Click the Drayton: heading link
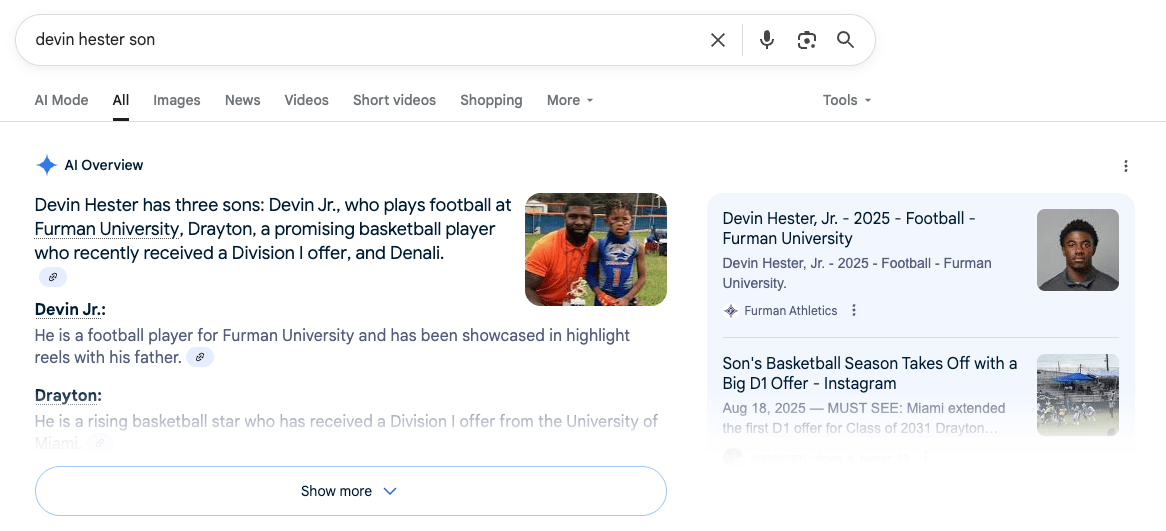The image size is (1166, 531). 68,395
